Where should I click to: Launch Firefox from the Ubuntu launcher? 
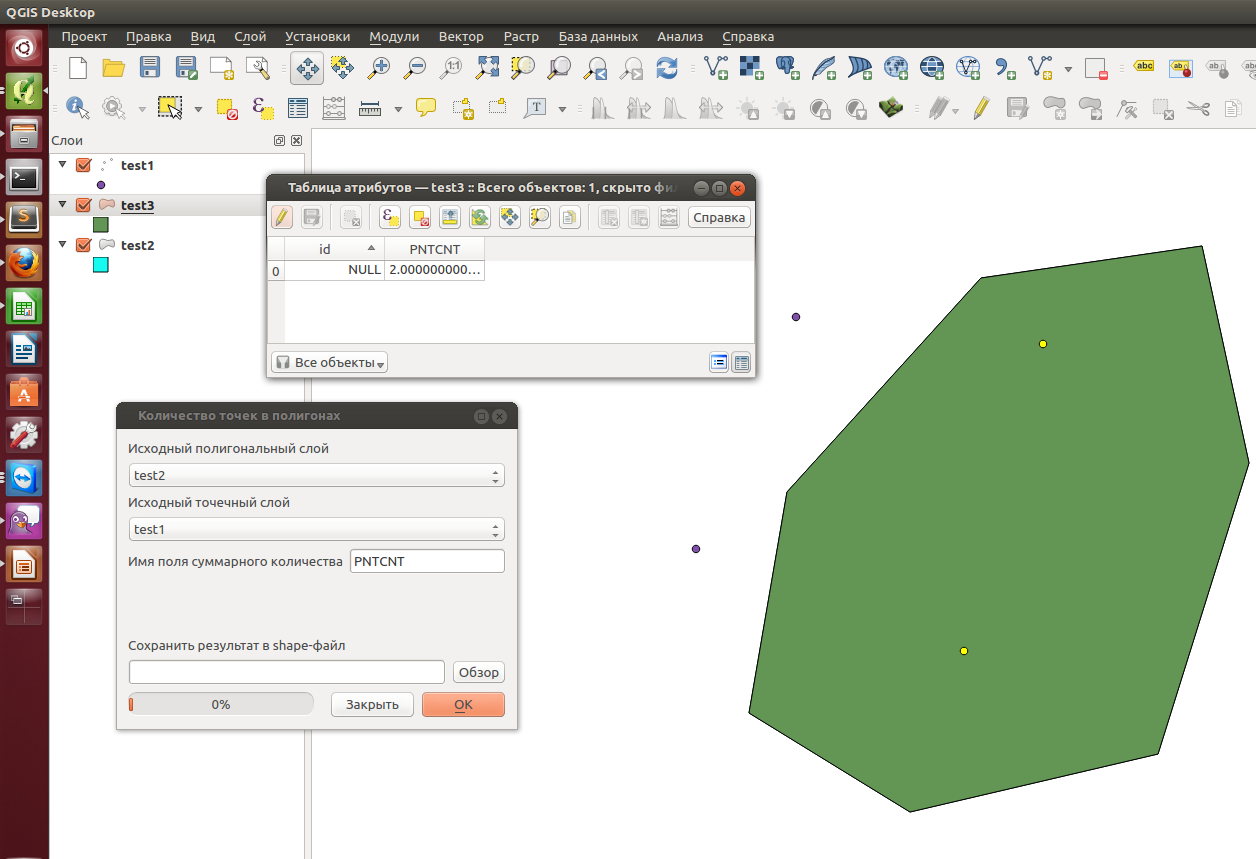pyautogui.click(x=24, y=265)
